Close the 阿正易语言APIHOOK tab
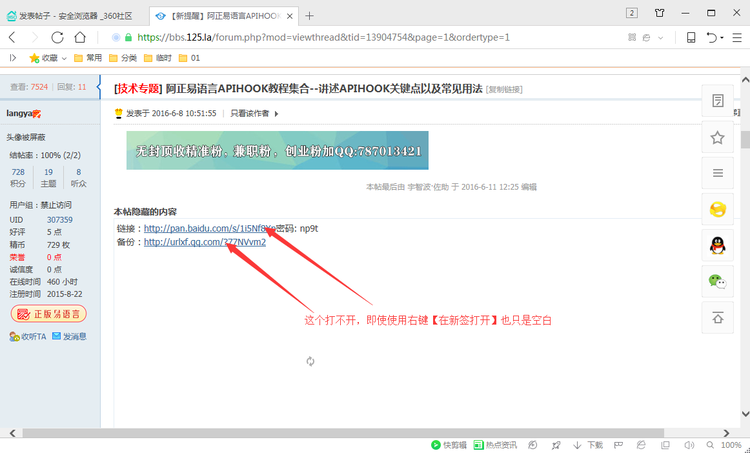The height and width of the screenshot is (453, 750). point(289,16)
